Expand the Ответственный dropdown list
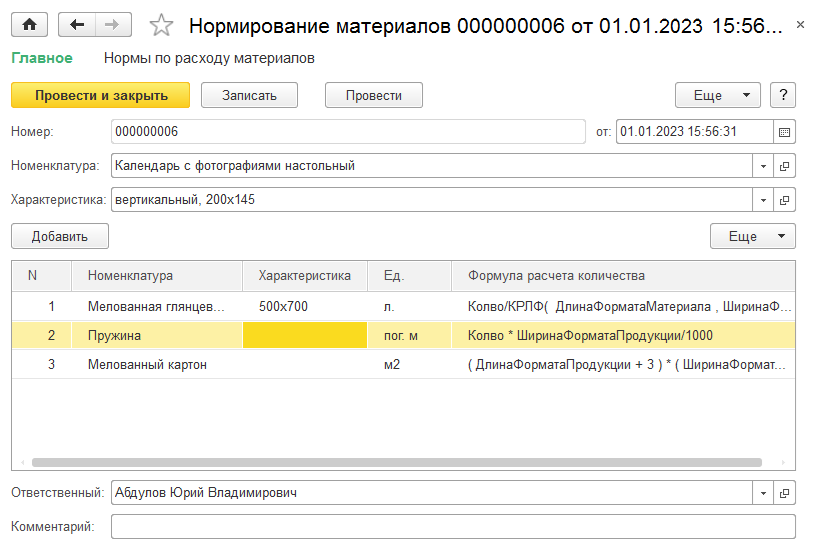This screenshot has height=545, width=813. (763, 493)
